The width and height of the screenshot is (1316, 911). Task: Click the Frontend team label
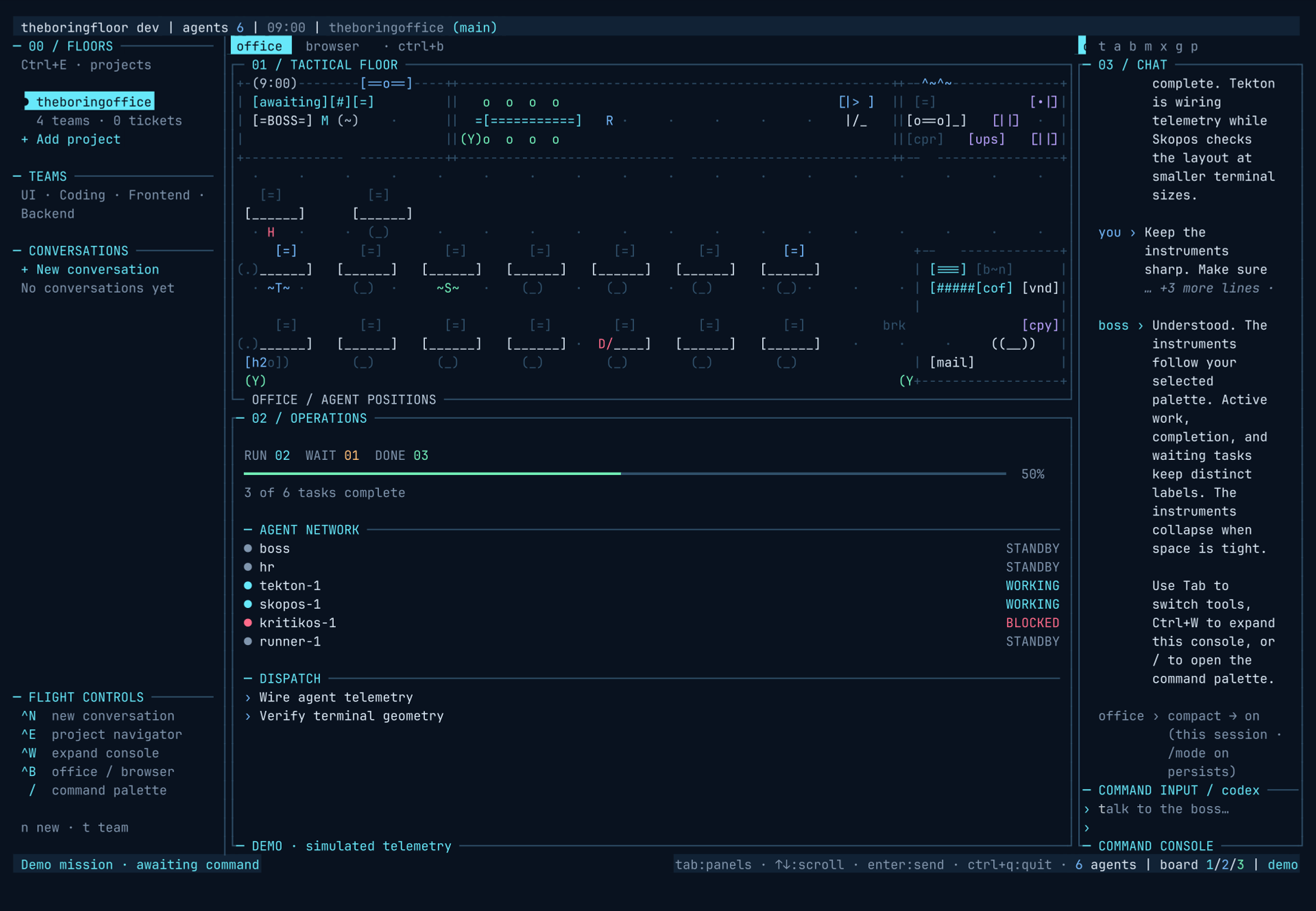159,195
